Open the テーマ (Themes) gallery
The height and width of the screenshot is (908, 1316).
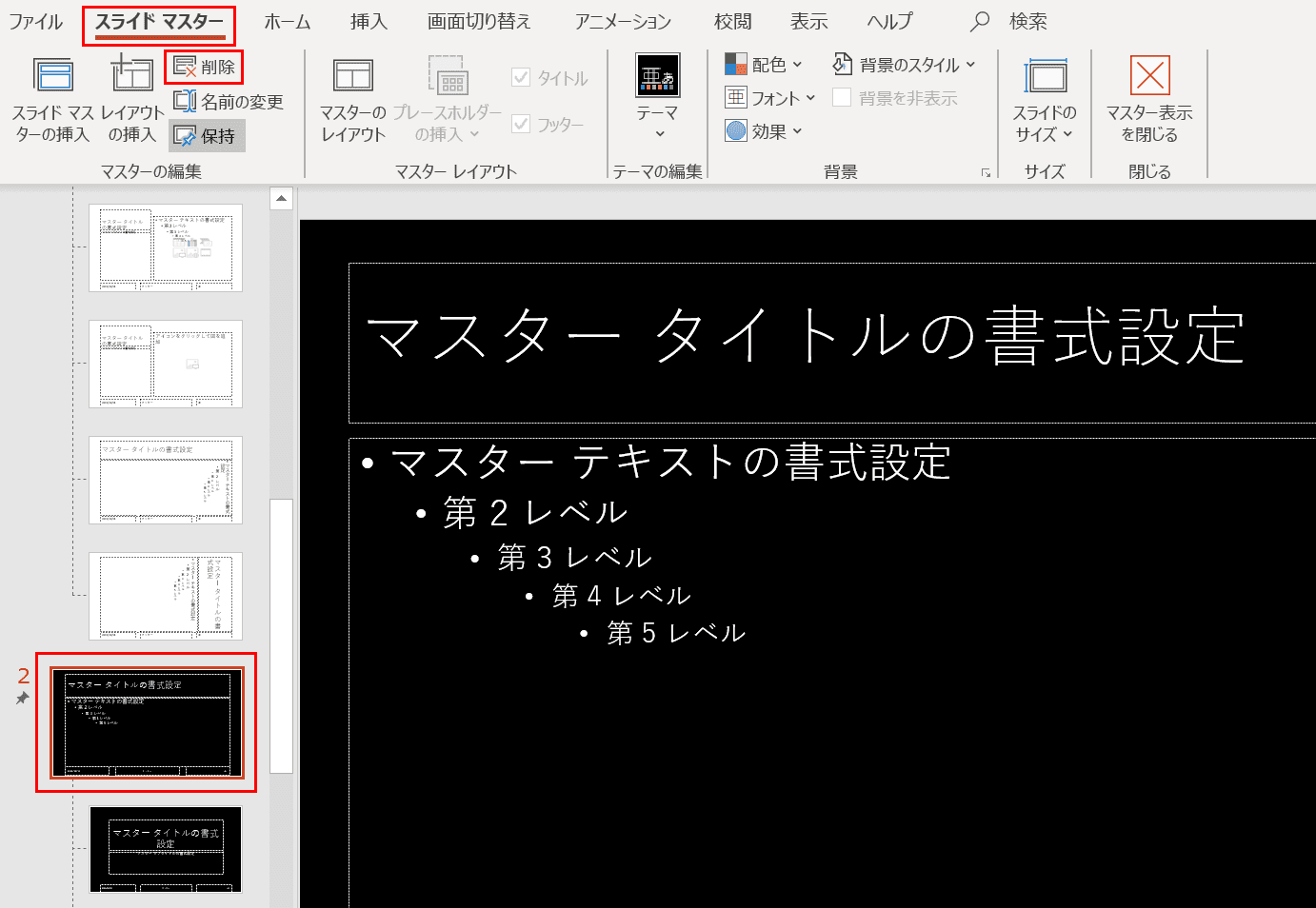(657, 98)
